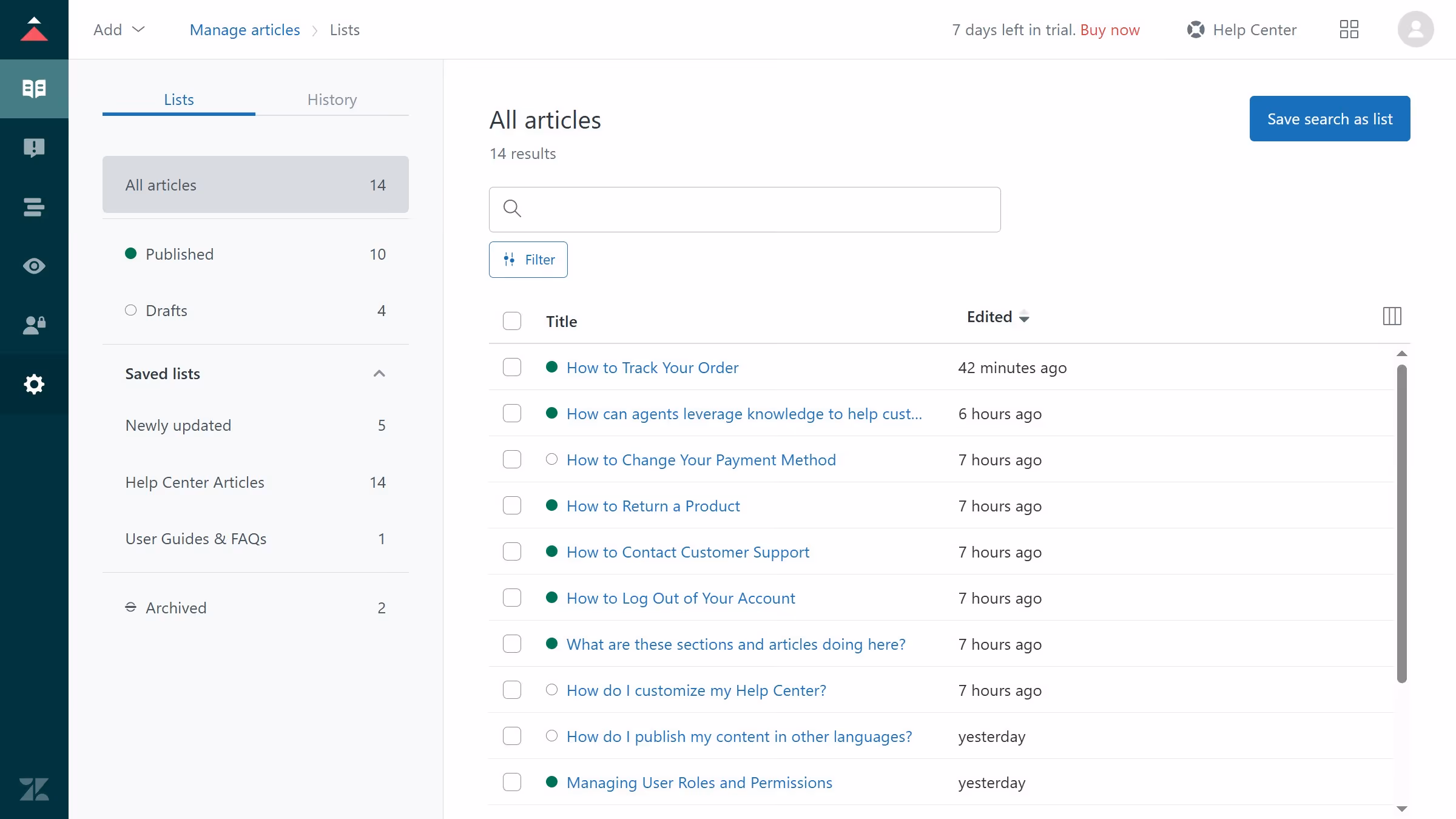Check the box for Managing User Roles and Permissions
The width and height of the screenshot is (1456, 819).
[512, 782]
